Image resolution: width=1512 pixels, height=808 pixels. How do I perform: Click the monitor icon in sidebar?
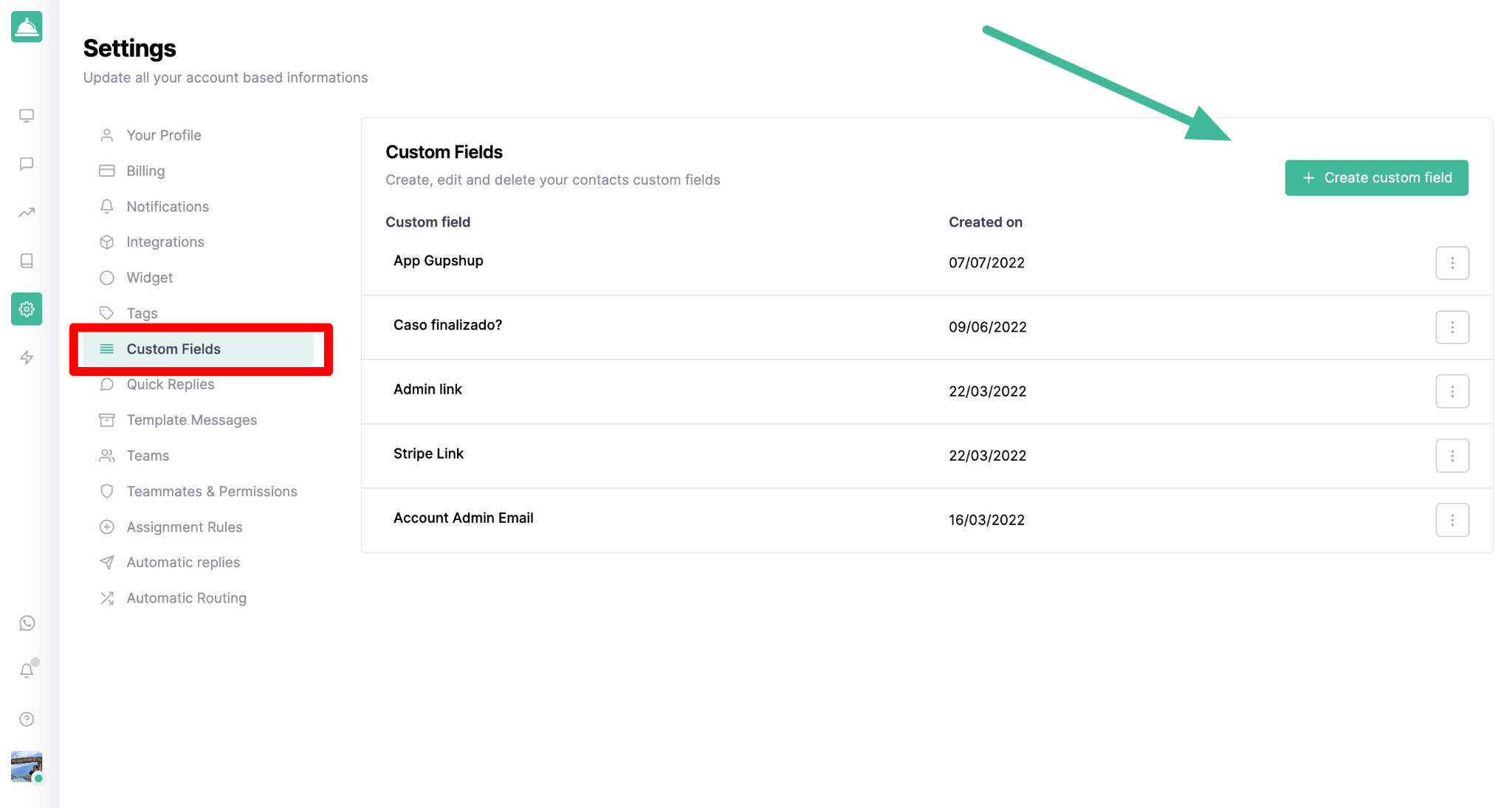coord(27,116)
